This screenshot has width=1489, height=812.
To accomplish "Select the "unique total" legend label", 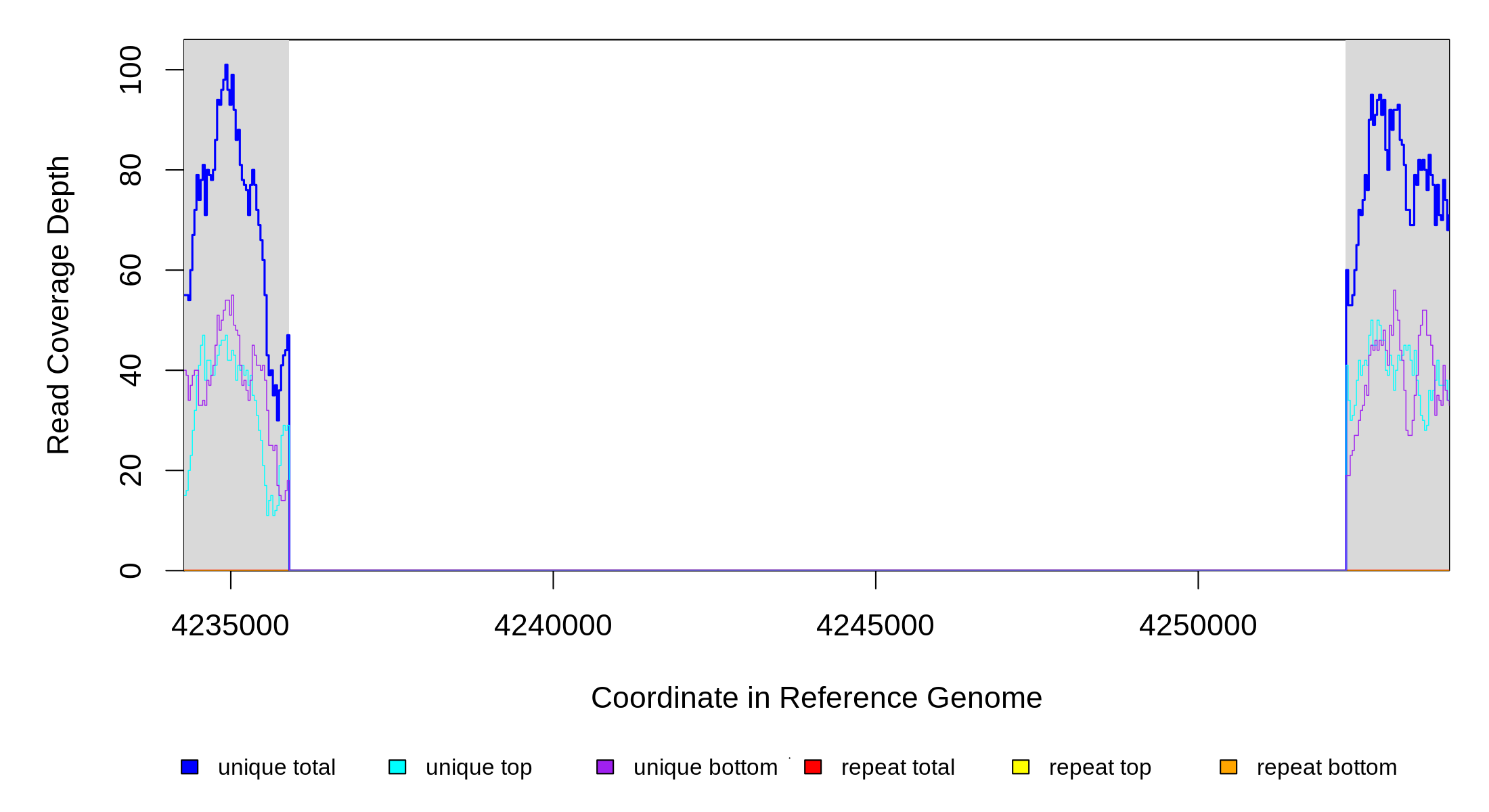I will (276, 767).
